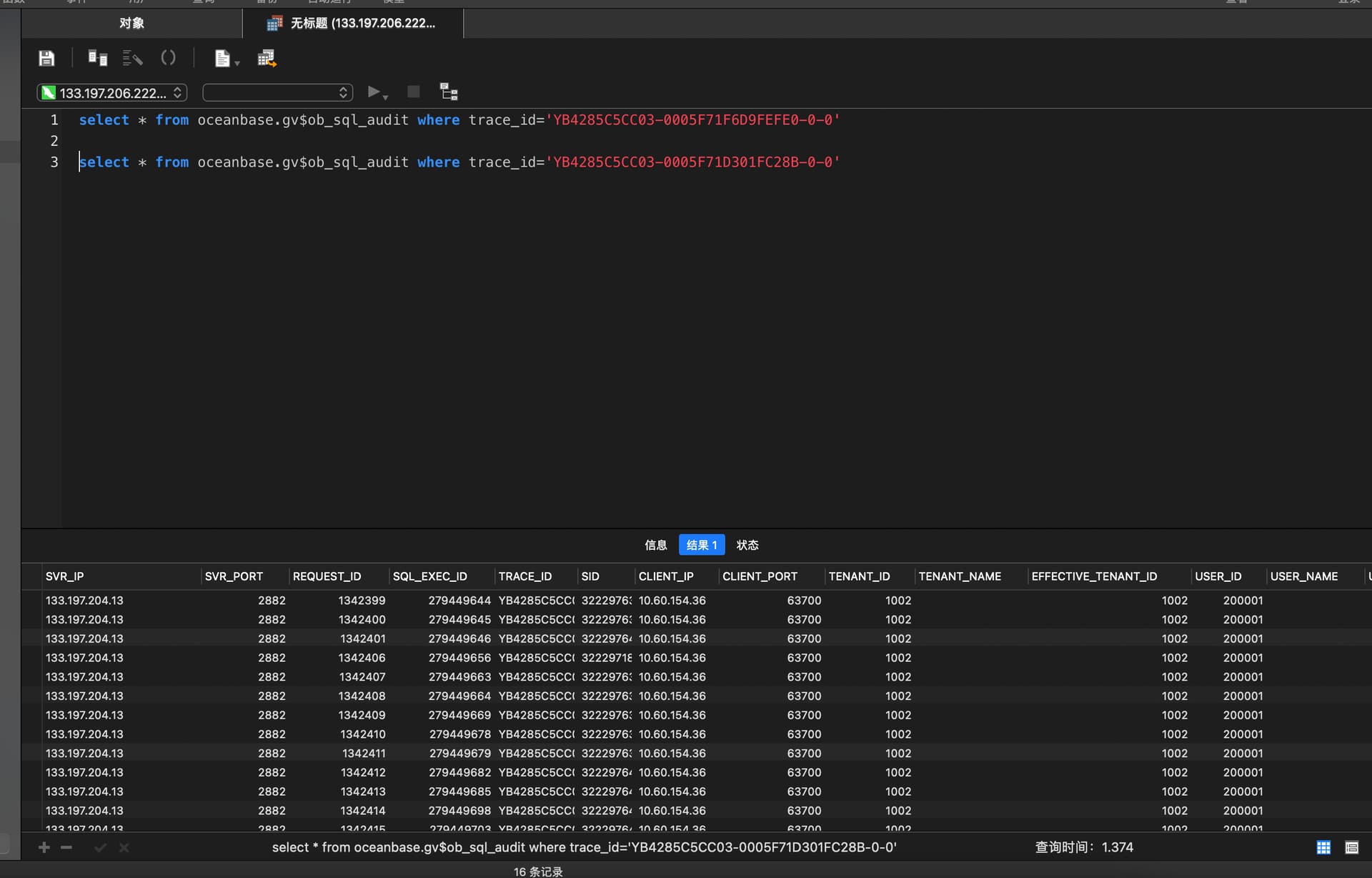Screen dimensions: 1372x878
Task: Open the 状态 tab
Action: tap(747, 545)
